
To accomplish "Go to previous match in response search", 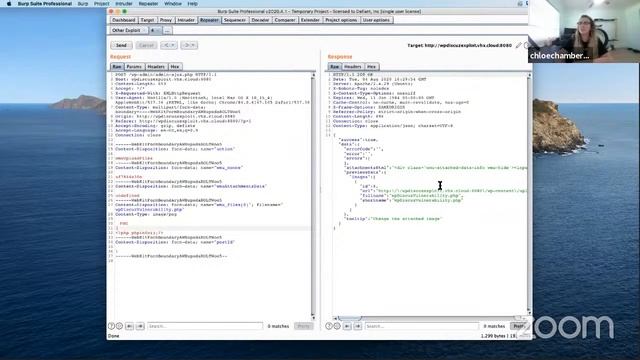I will (x=347, y=326).
